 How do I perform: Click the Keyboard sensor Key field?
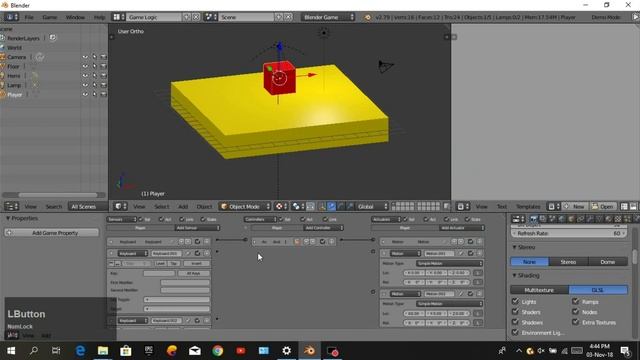tap(159, 273)
